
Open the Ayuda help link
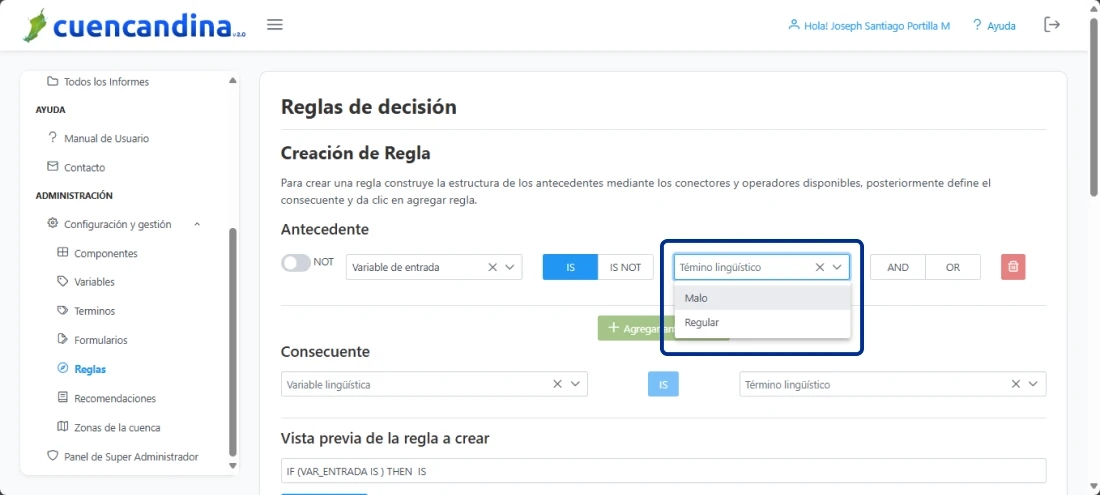coord(993,26)
